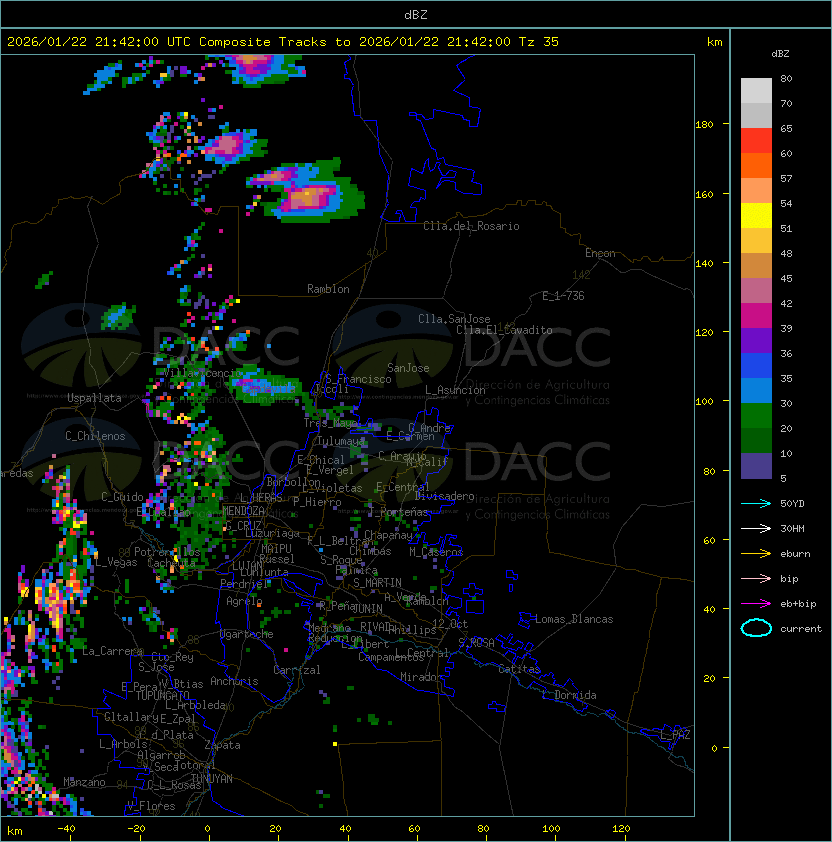Click the '120' tick on horizontal km axis
Viewport: 832px width, 842px height.
click(621, 829)
